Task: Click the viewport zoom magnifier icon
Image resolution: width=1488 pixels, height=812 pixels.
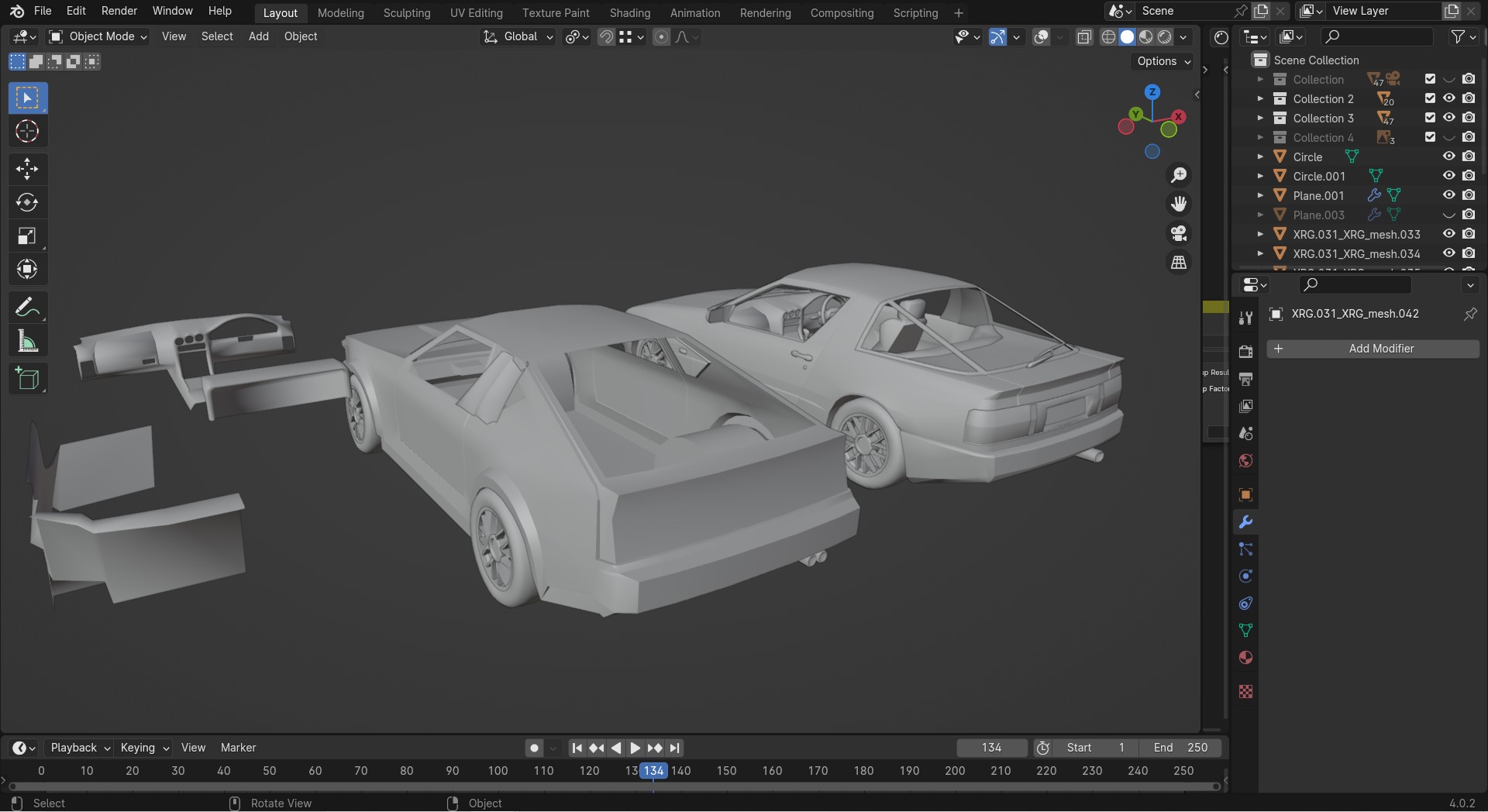Action: (x=1179, y=175)
